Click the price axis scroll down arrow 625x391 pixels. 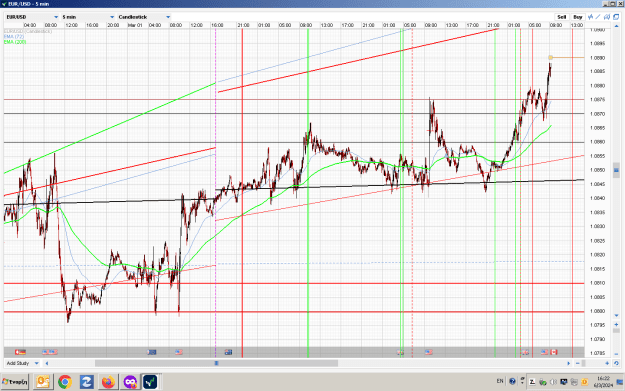click(x=616, y=315)
